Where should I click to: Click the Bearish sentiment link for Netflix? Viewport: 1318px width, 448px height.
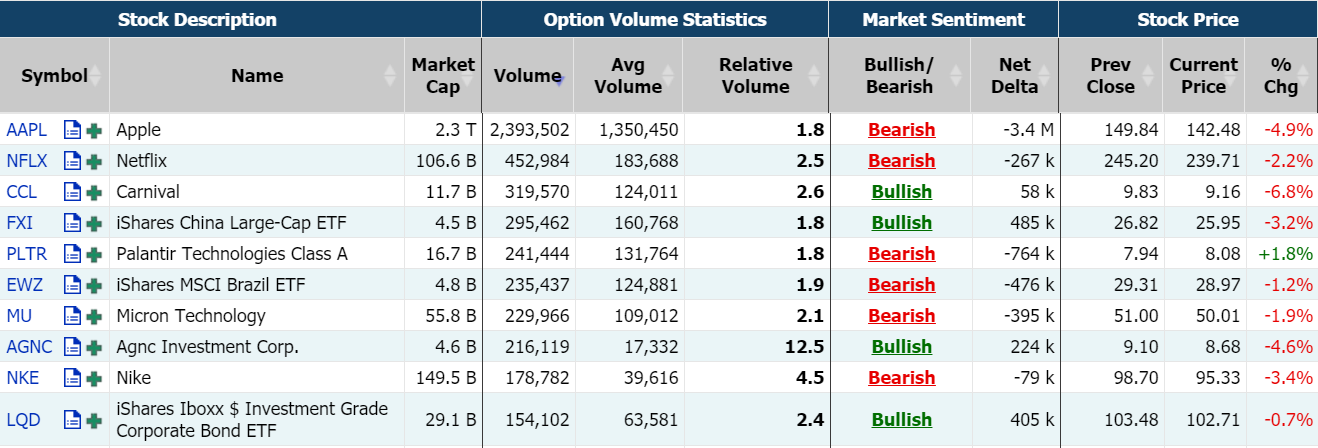coord(902,161)
